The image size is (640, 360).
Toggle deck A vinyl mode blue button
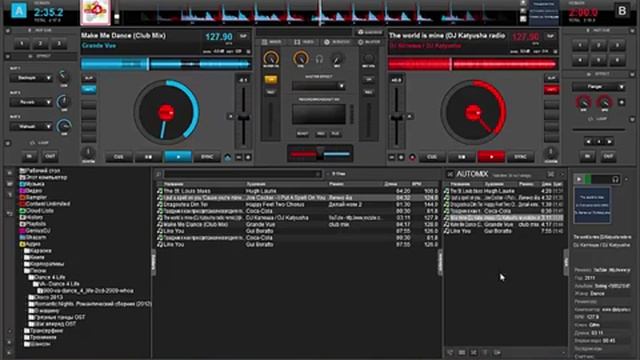[89, 89]
